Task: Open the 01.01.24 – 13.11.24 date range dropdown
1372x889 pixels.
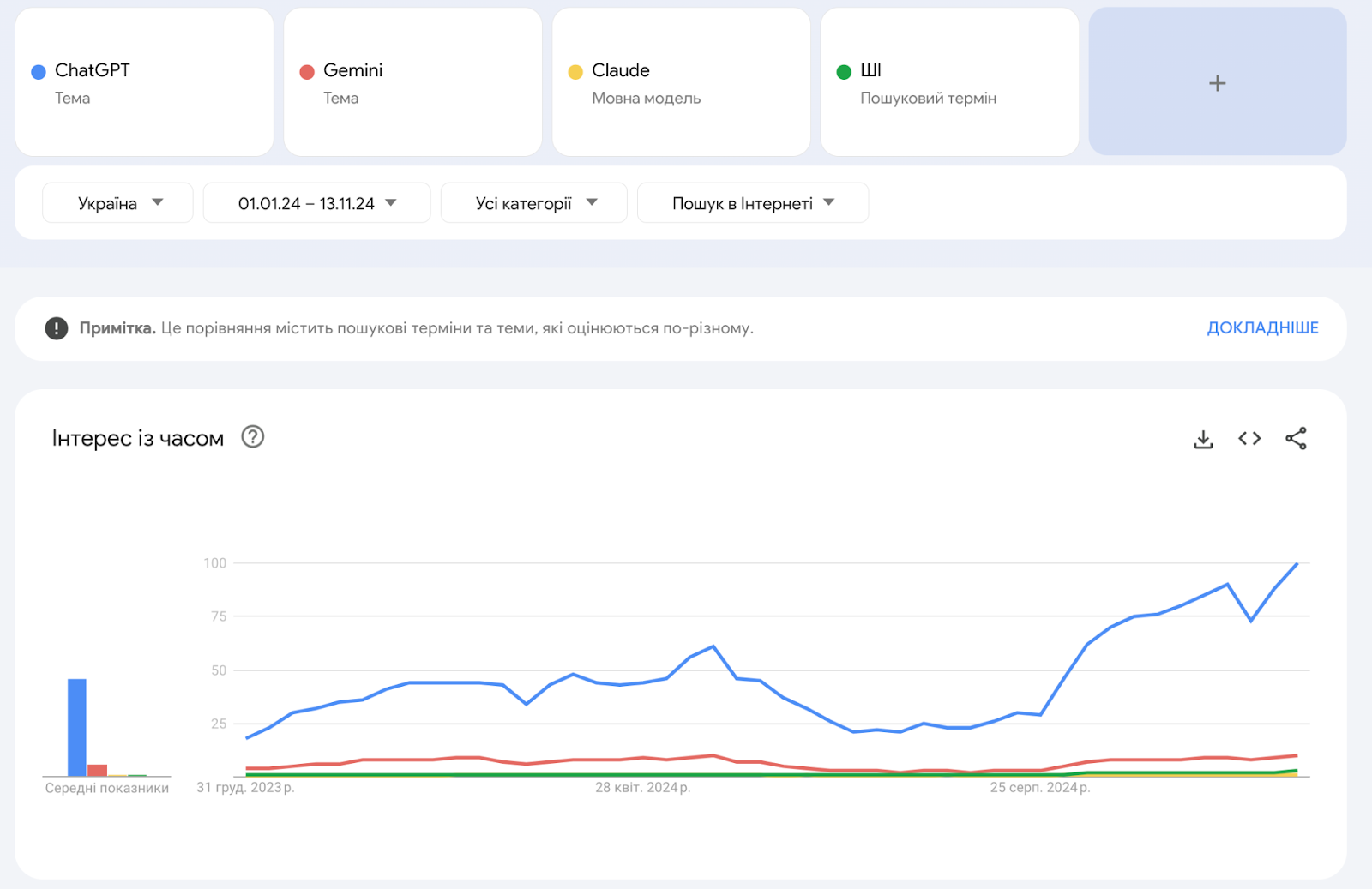Action: (x=316, y=203)
